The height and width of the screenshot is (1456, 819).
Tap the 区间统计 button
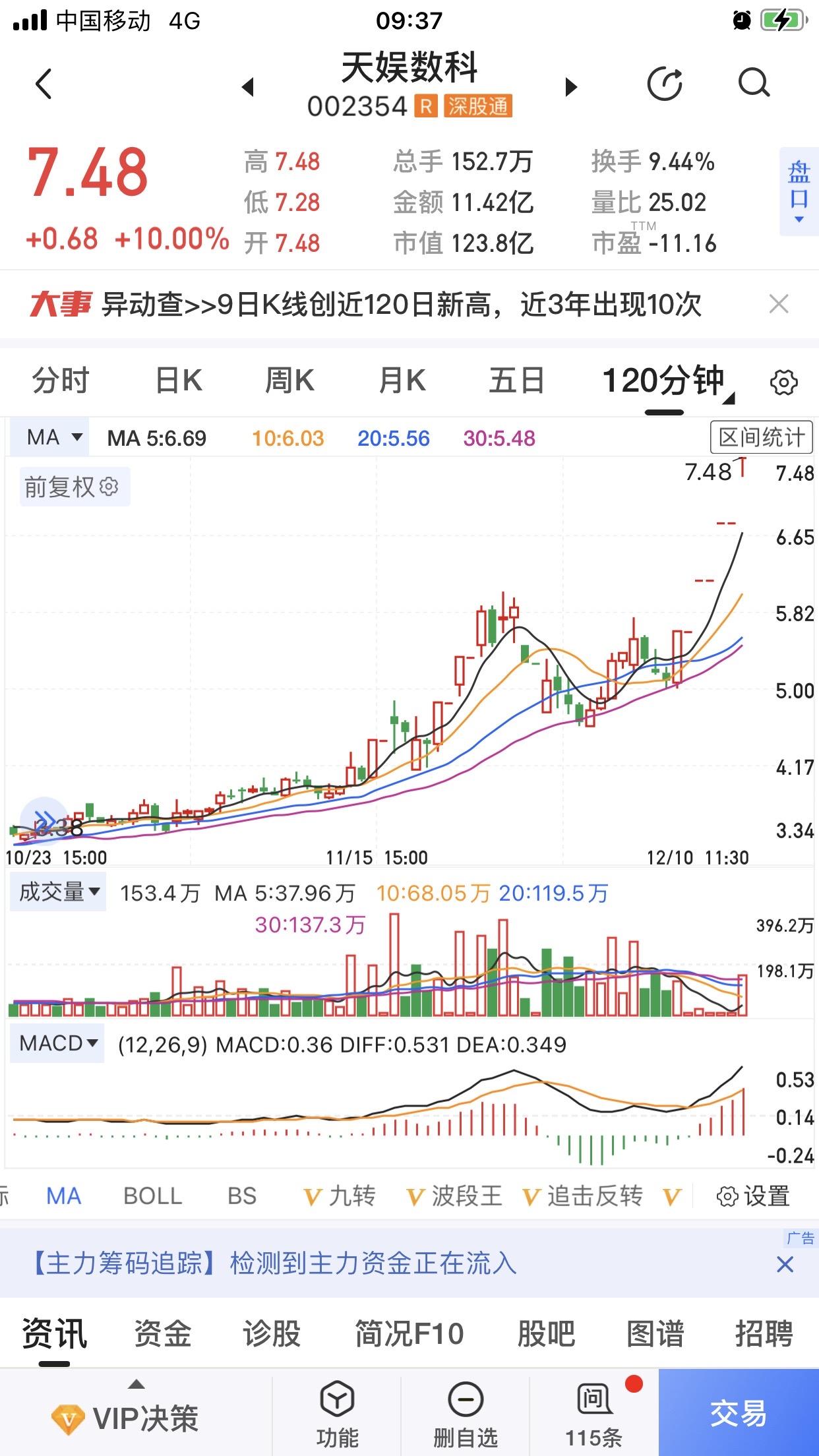762,437
